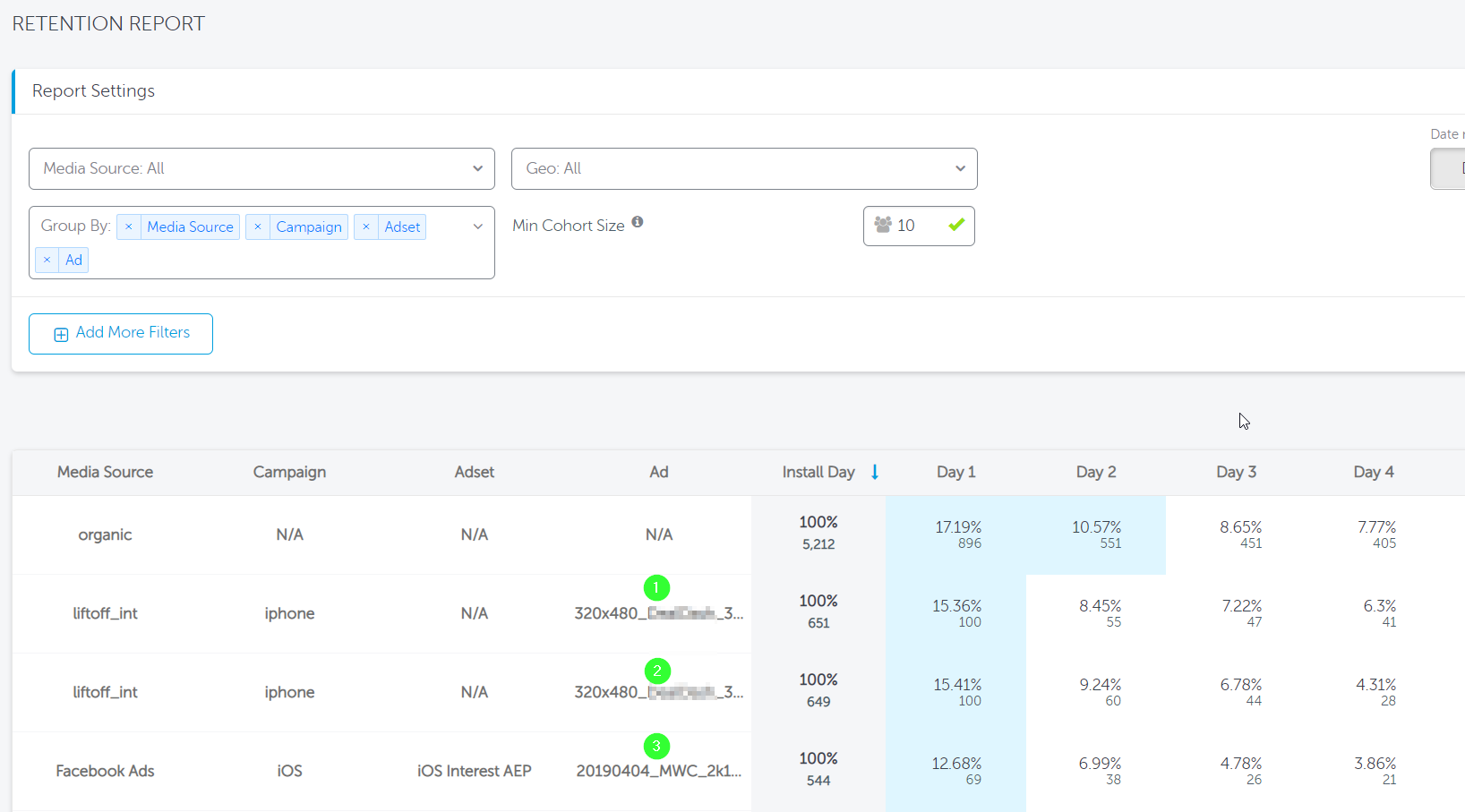Remove the Media Source group-by tag

coord(129,227)
